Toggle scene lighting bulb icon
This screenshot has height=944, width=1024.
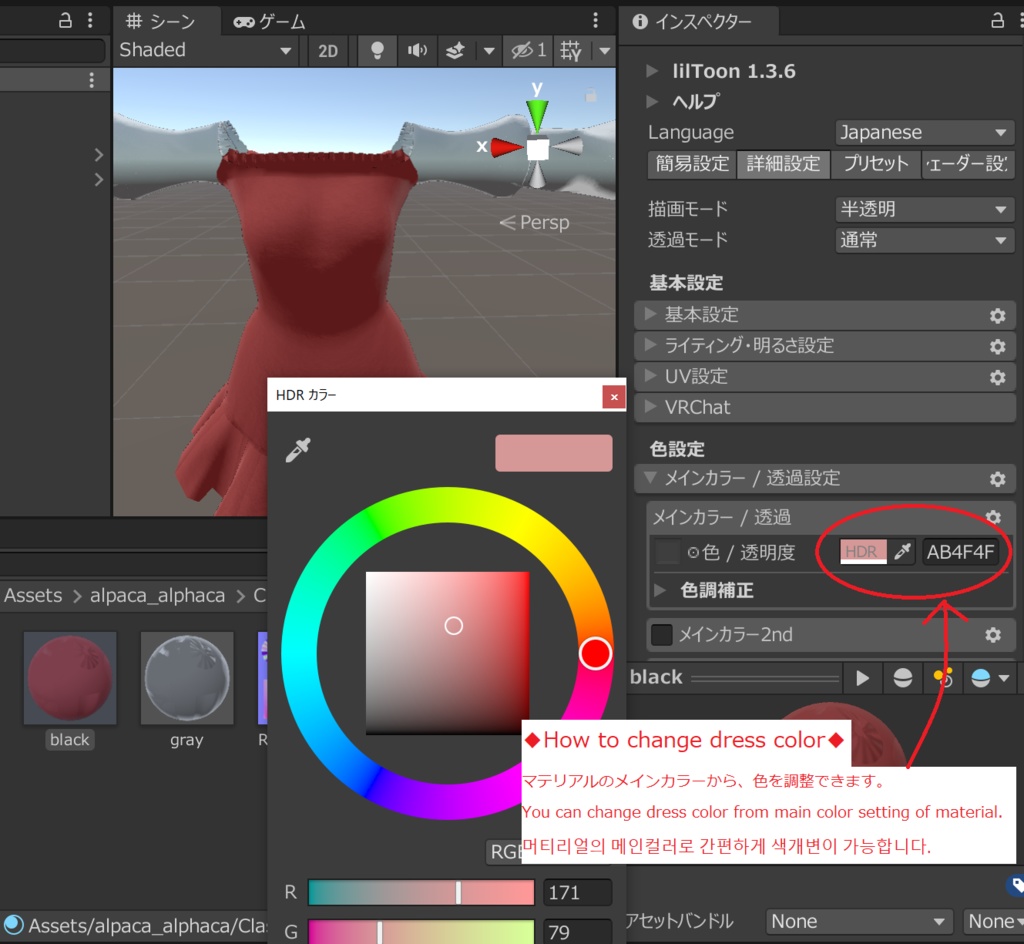pyautogui.click(x=377, y=50)
